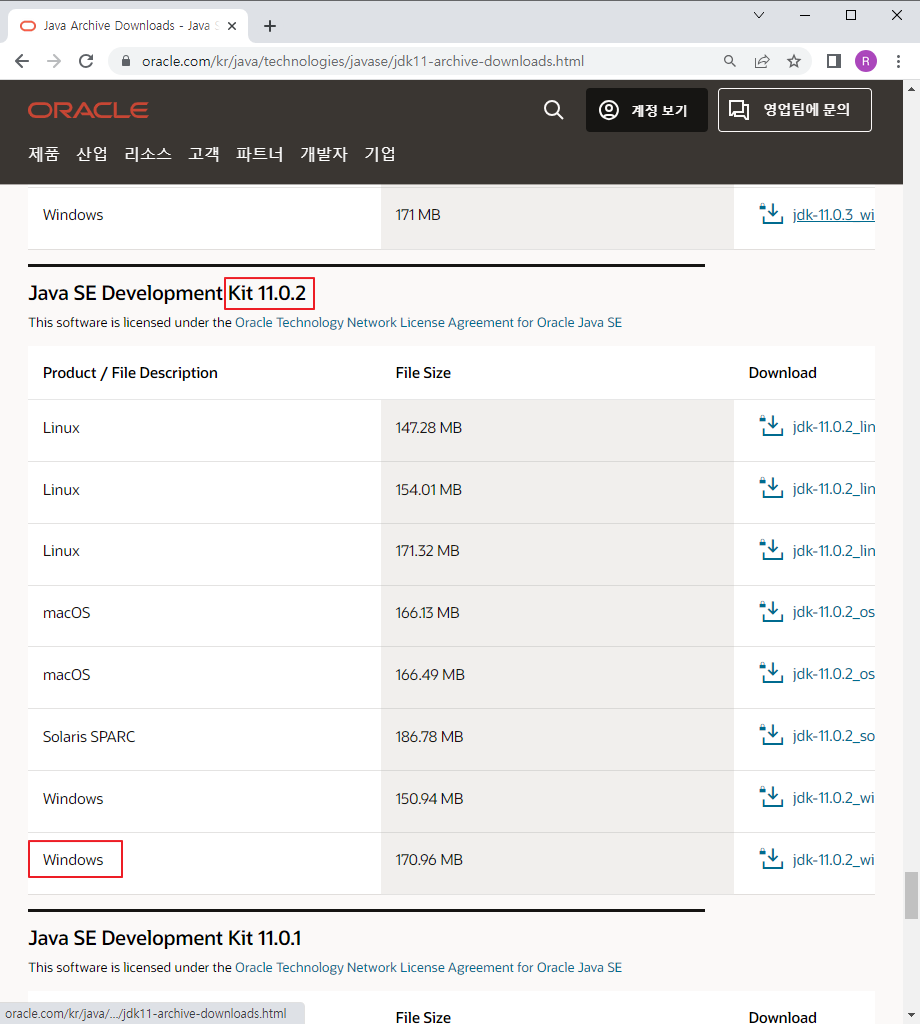Open the 리소스 menu
This screenshot has height=1024, width=920.
coord(148,154)
